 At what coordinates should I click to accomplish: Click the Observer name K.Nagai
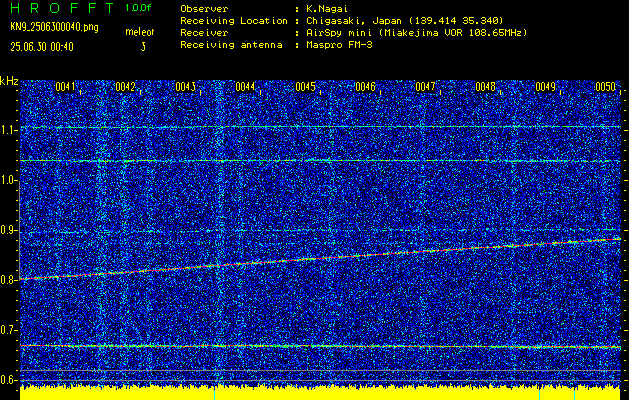coord(328,9)
